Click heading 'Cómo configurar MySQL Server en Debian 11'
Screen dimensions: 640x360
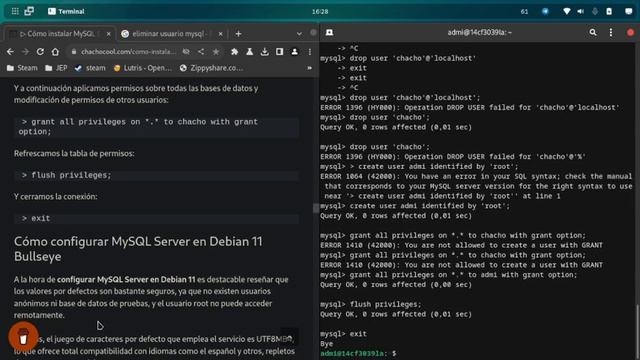(x=138, y=249)
